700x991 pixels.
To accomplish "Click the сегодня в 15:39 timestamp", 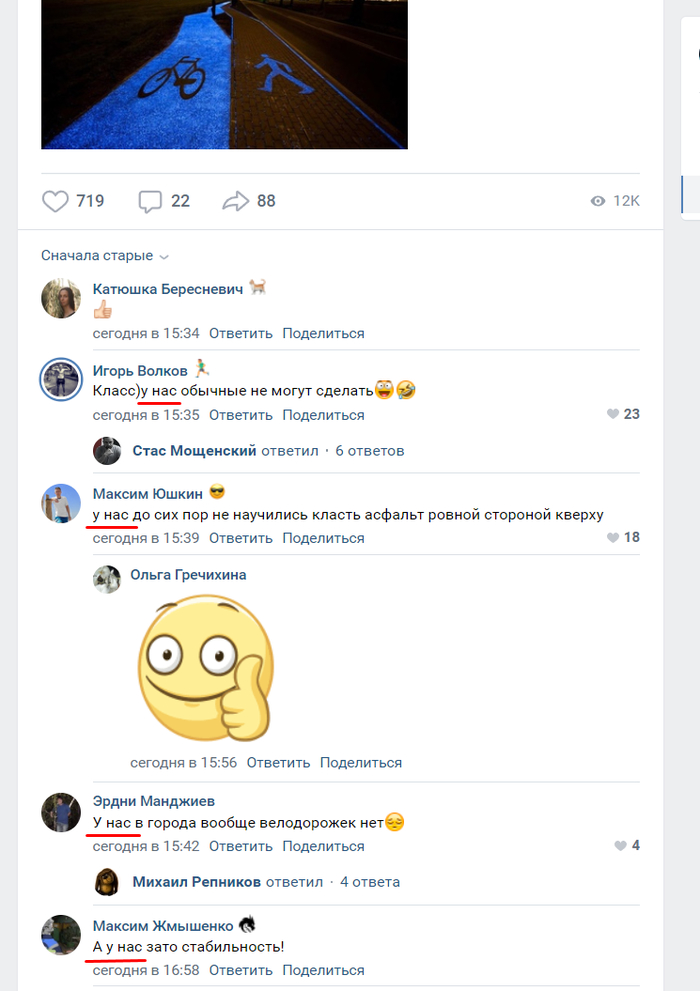I will click(146, 538).
